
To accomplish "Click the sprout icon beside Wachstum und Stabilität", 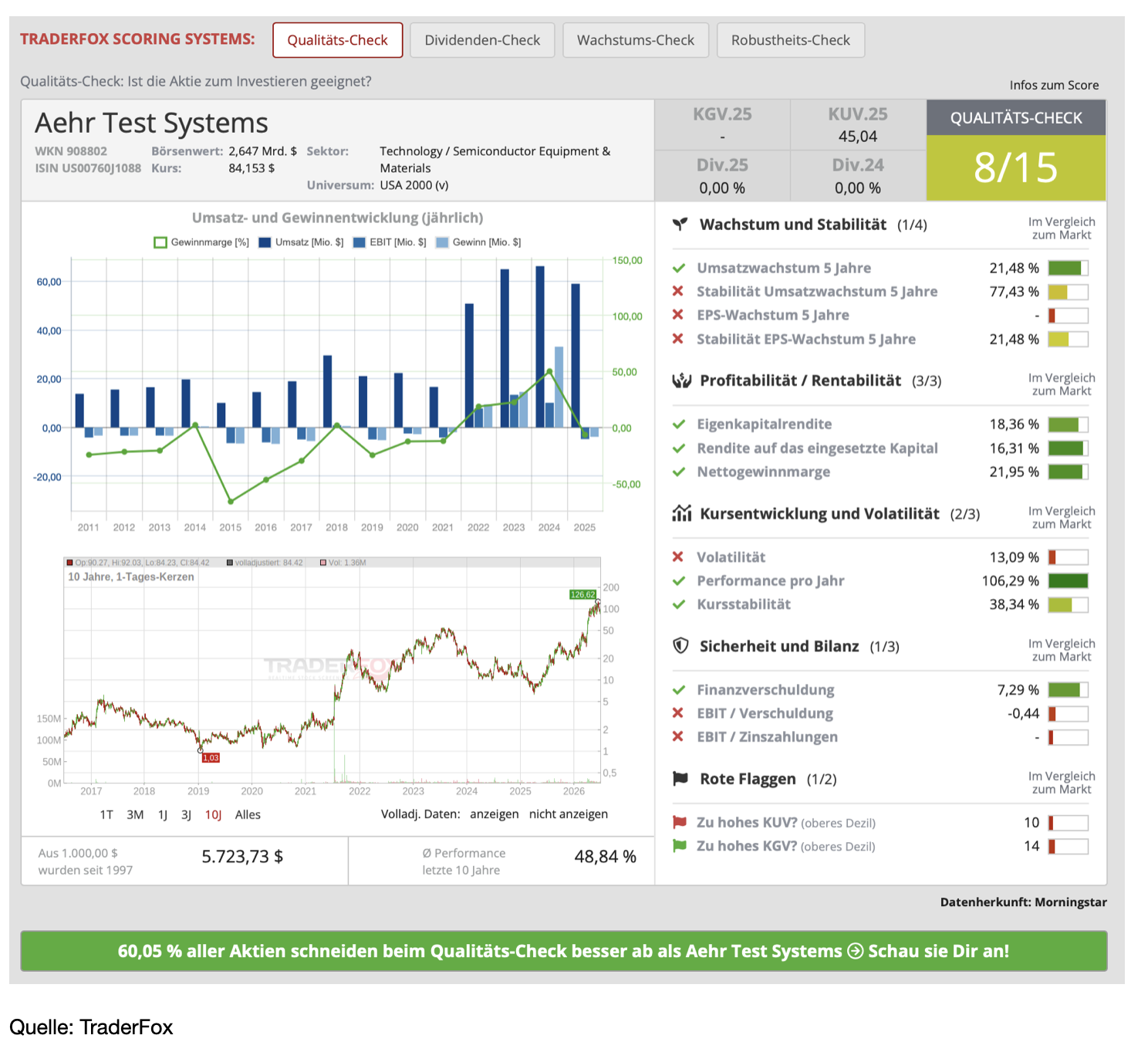I will (x=680, y=225).
